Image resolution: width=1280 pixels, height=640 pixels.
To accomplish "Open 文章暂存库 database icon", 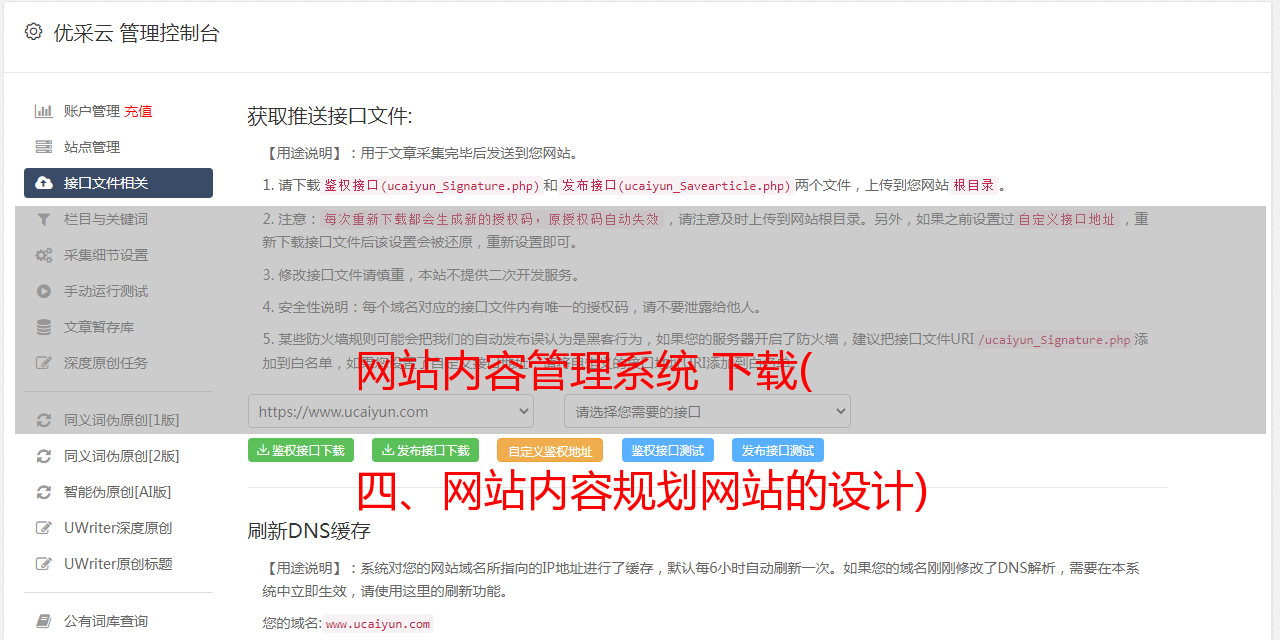I will [44, 327].
